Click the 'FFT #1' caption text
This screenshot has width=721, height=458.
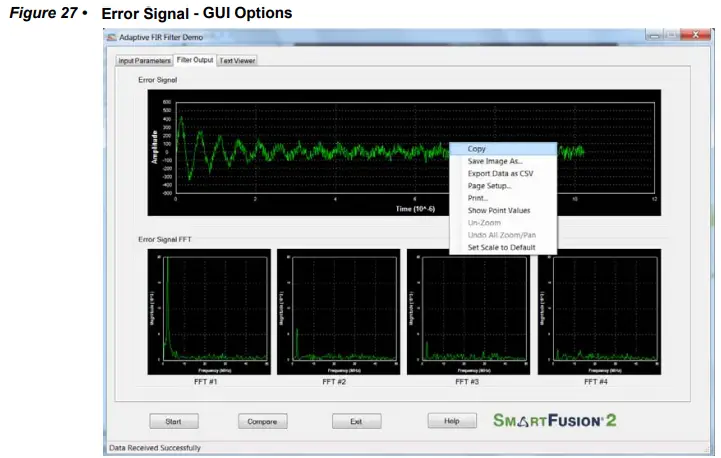[x=206, y=382]
